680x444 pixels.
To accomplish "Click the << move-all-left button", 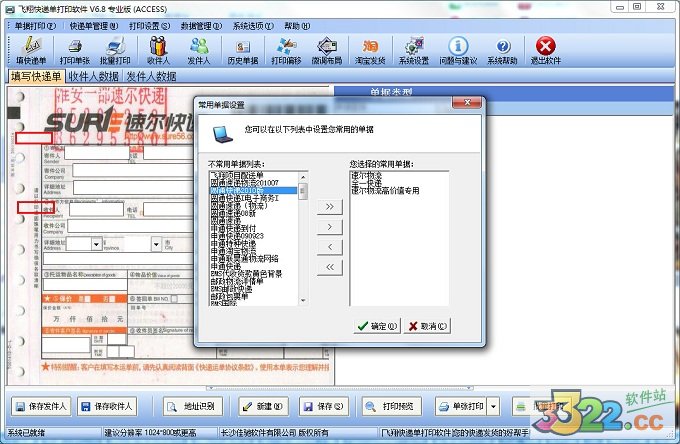I will [x=330, y=267].
